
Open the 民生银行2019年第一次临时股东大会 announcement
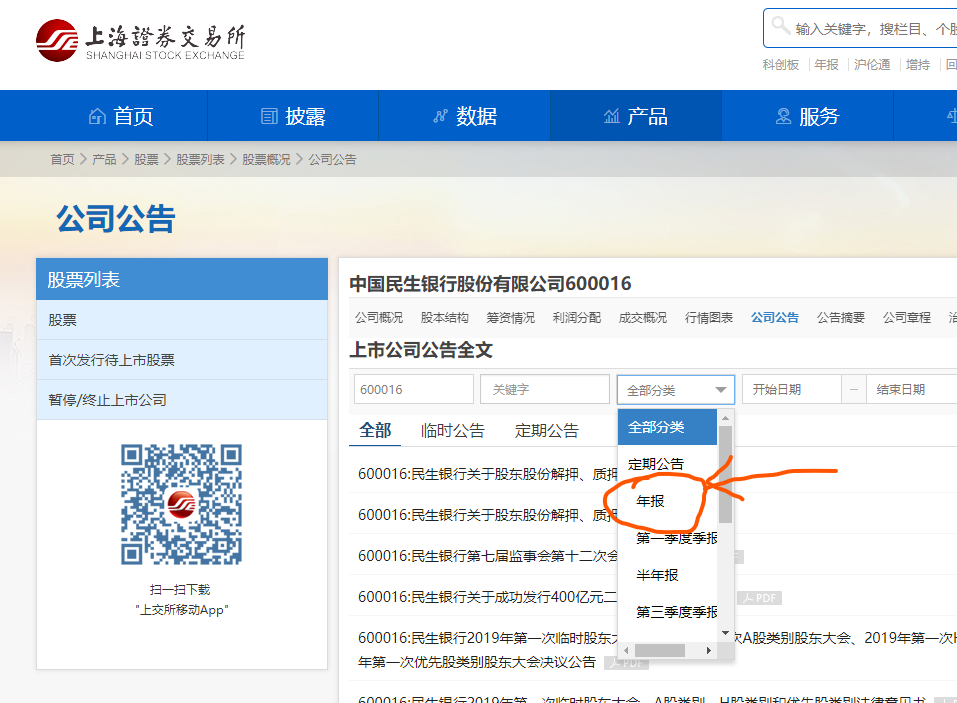click(488, 638)
